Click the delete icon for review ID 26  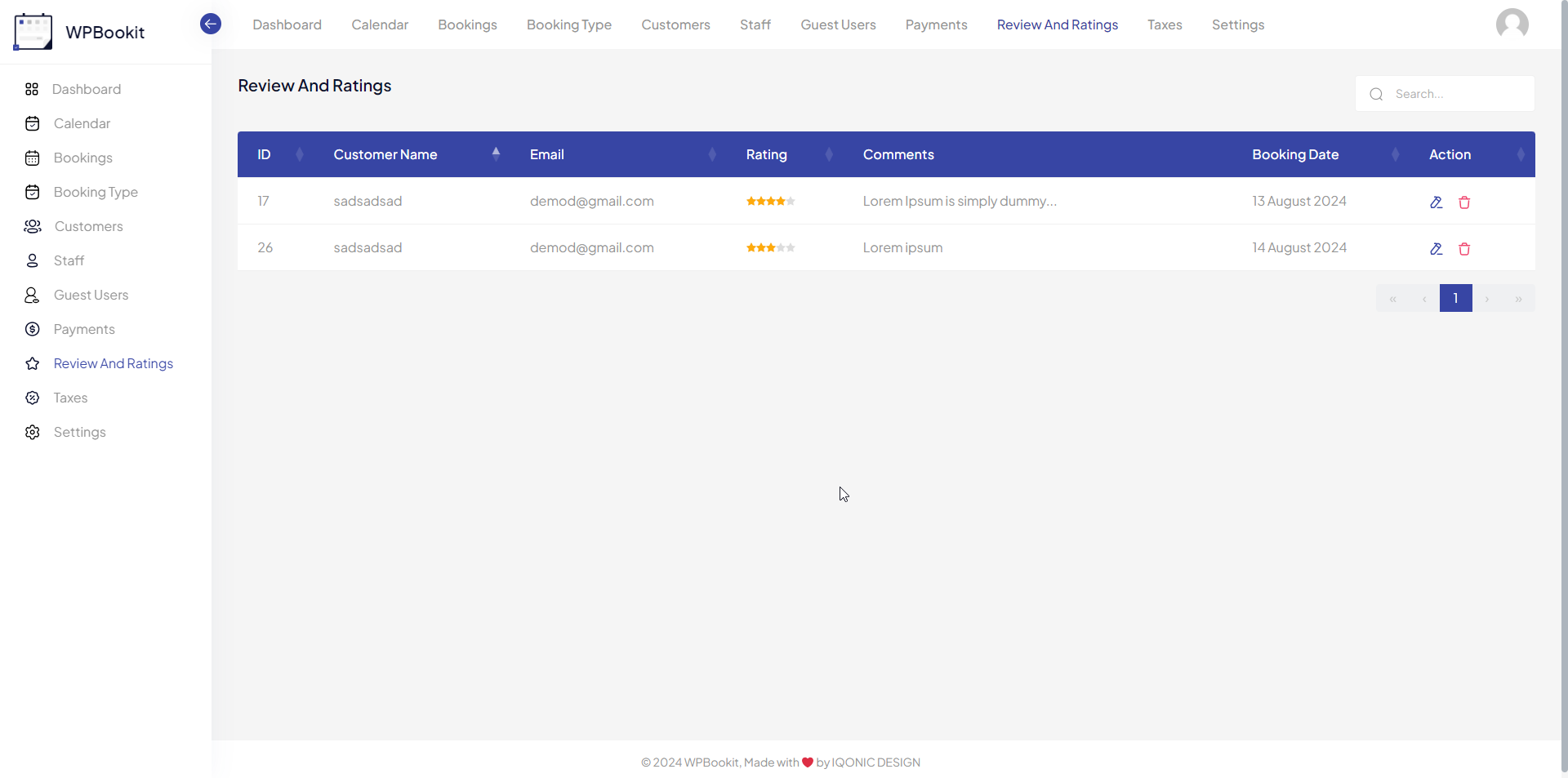[1464, 248]
